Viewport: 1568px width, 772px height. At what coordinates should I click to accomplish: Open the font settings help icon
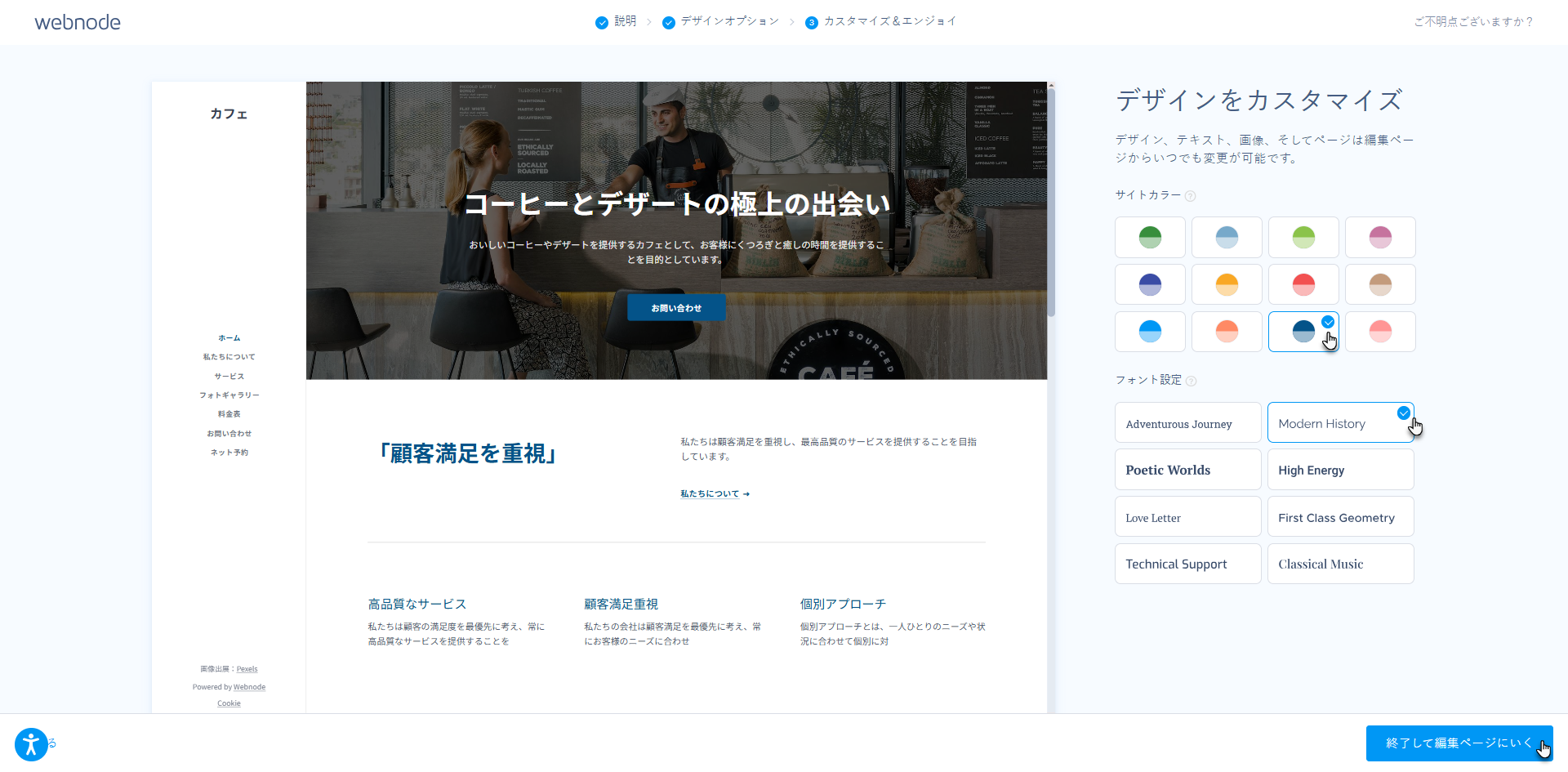pos(1191,381)
